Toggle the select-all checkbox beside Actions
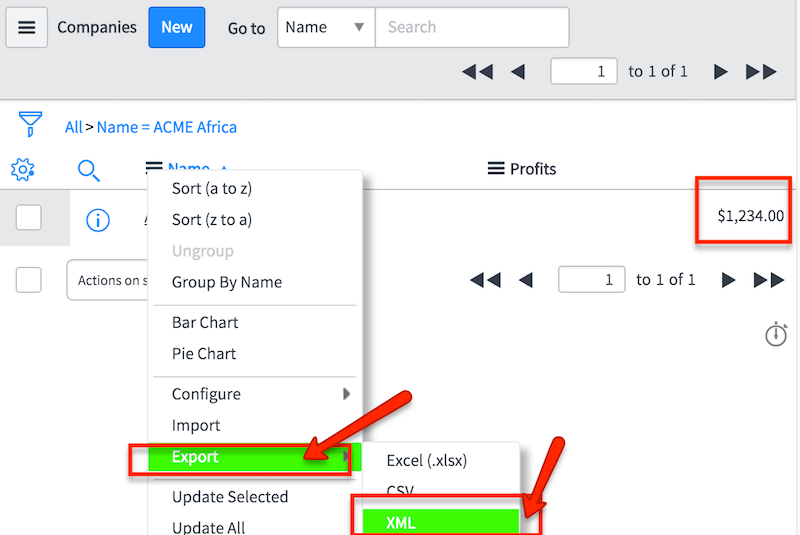Image resolution: width=800 pixels, height=535 pixels. point(29,280)
